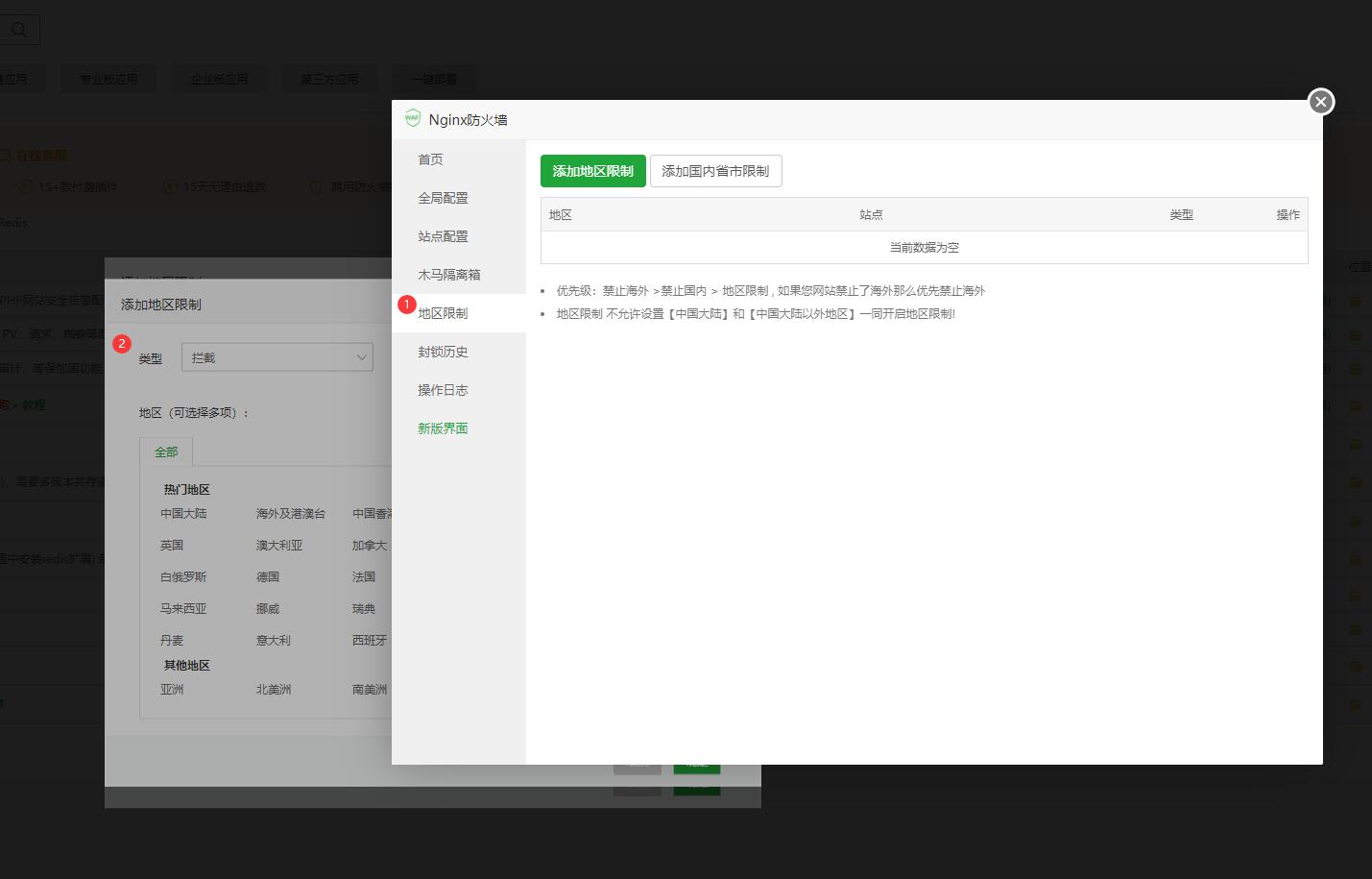Pick 马来西亚 in the region list

pos(183,609)
